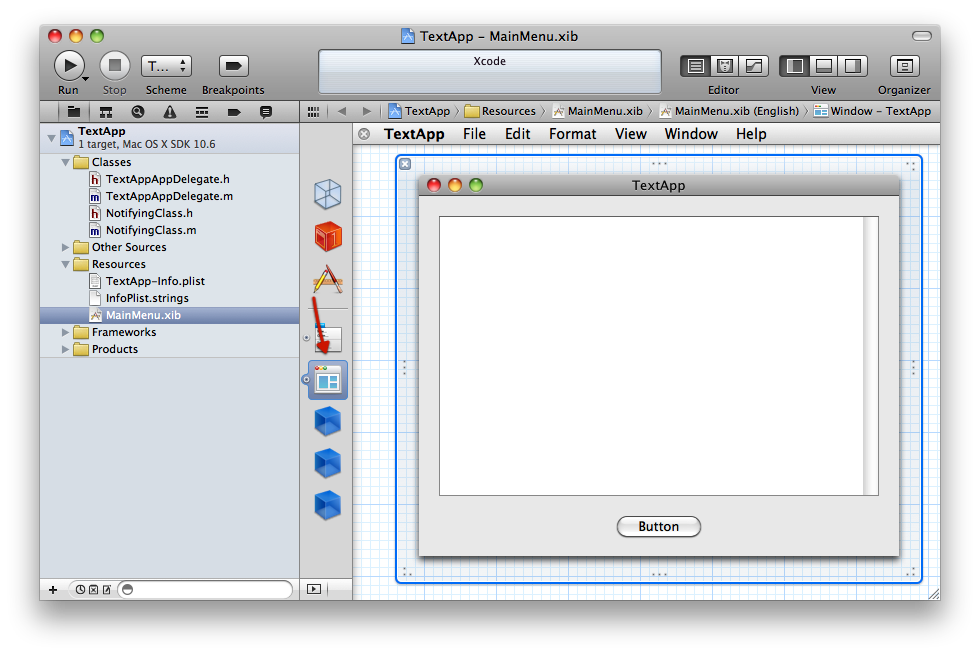Image resolution: width=980 pixels, height=655 pixels.
Task: Go forward in jump bar history
Action: (367, 111)
